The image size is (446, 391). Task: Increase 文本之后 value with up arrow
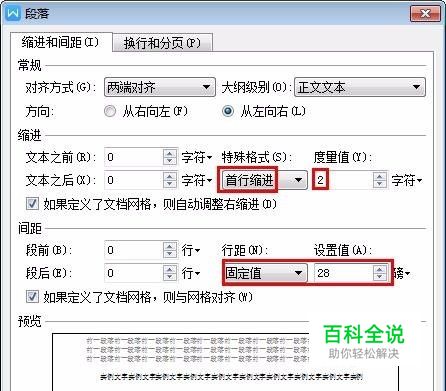tap(170, 176)
